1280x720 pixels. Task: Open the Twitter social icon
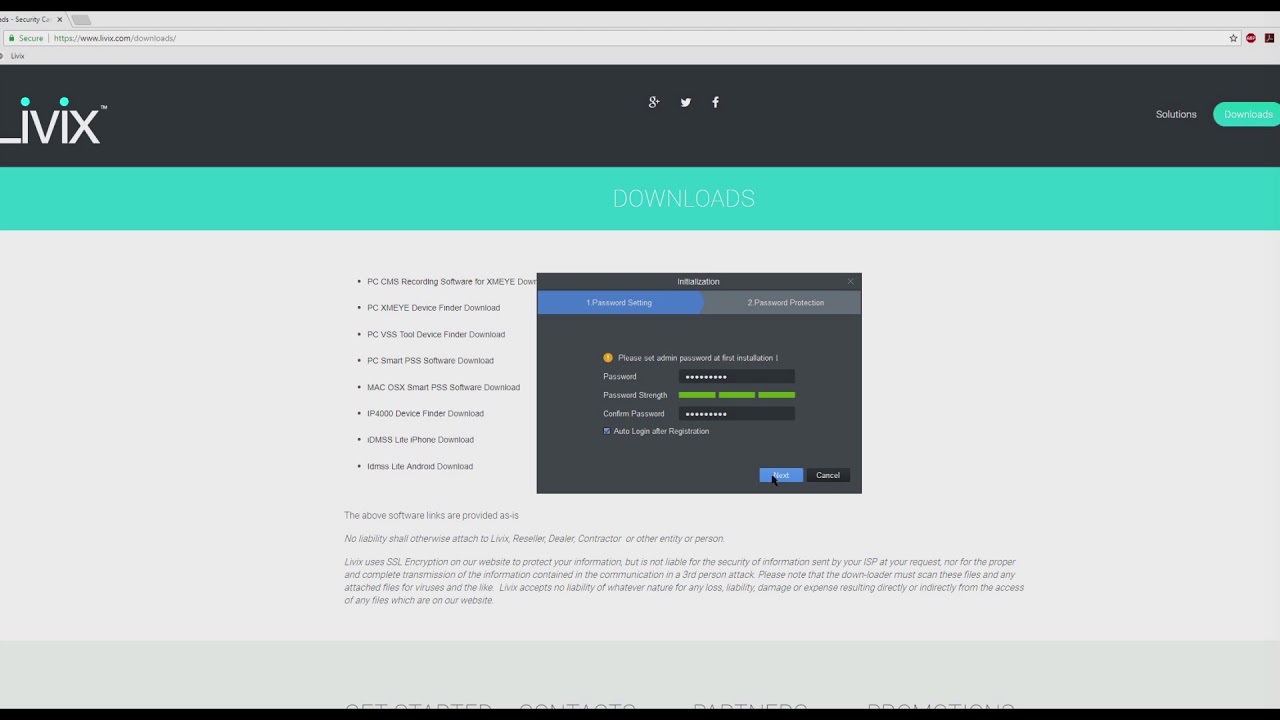click(x=685, y=102)
